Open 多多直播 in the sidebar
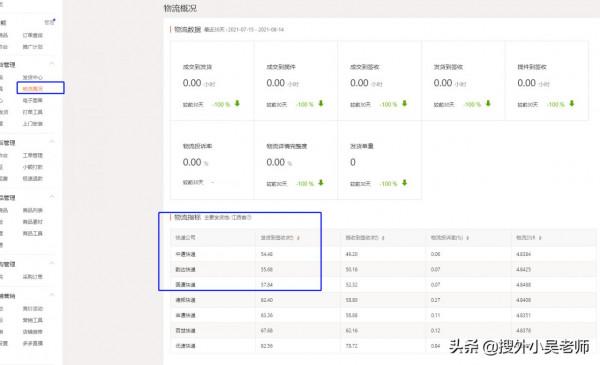Image resolution: width=600 pixels, height=365 pixels. (33, 343)
